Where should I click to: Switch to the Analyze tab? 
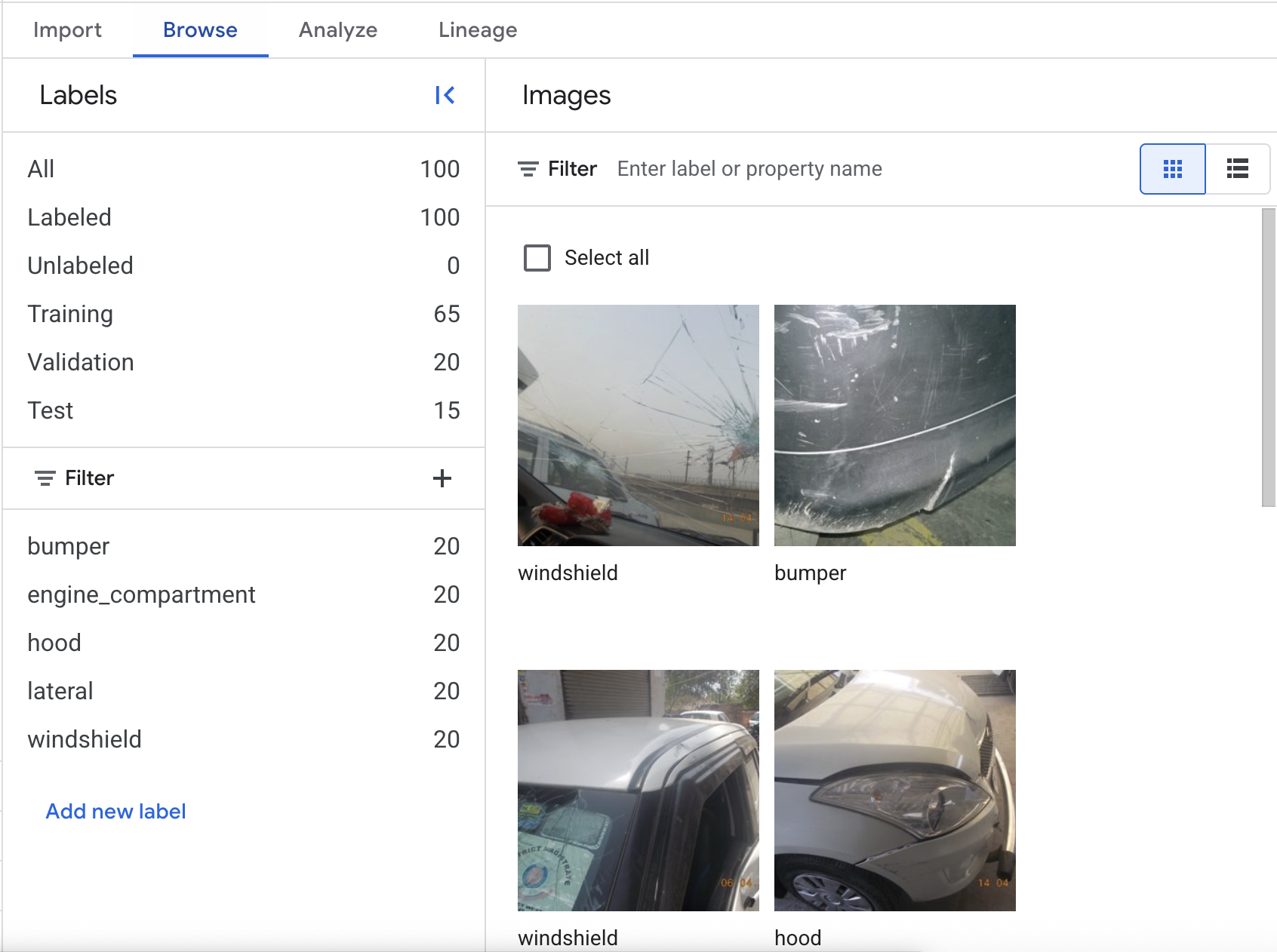coord(337,30)
